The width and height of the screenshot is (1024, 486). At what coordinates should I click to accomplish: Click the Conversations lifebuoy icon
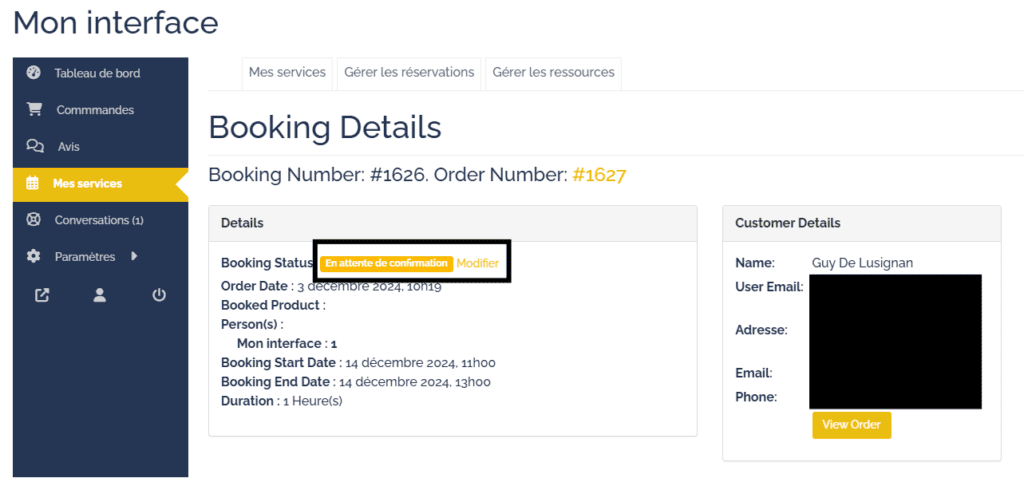pyautogui.click(x=34, y=220)
